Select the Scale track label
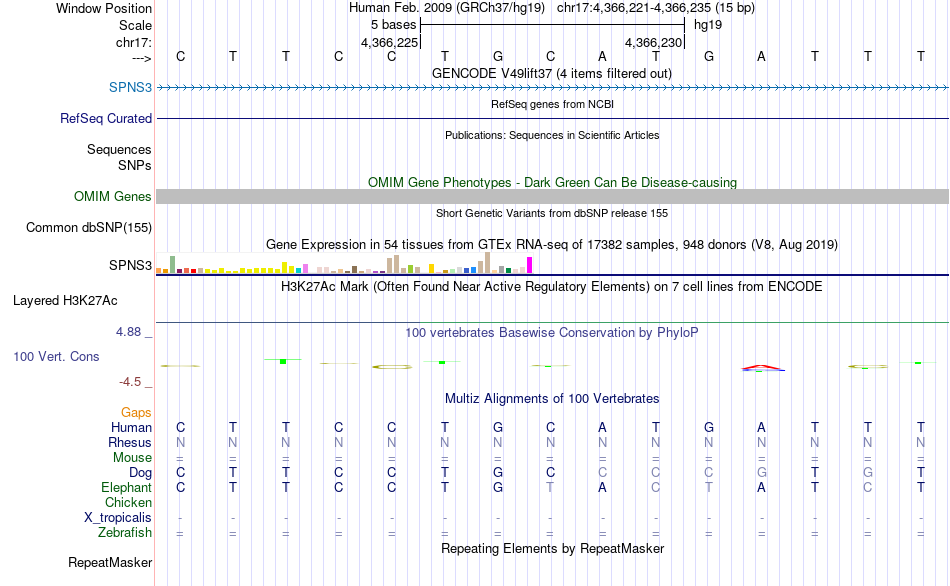Screen dimensions: 950x586 pos(135,25)
